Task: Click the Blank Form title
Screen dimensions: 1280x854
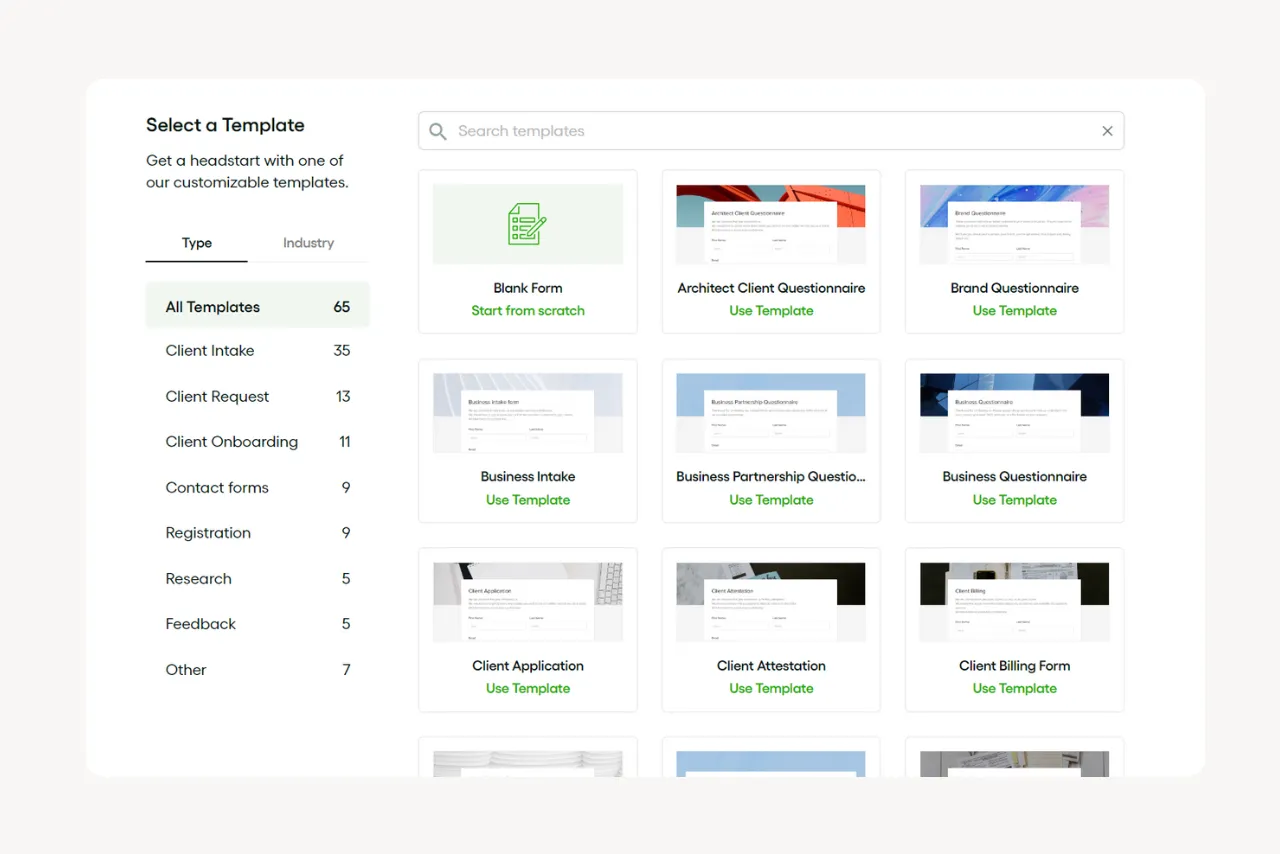Action: (528, 288)
